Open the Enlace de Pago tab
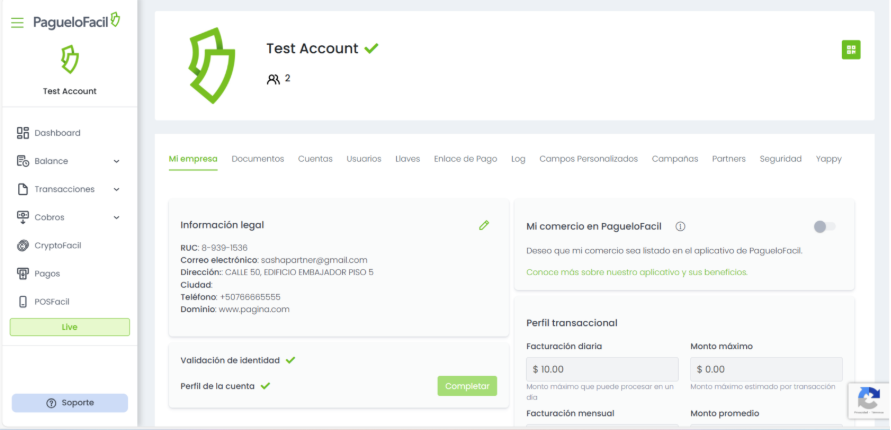 [465, 159]
